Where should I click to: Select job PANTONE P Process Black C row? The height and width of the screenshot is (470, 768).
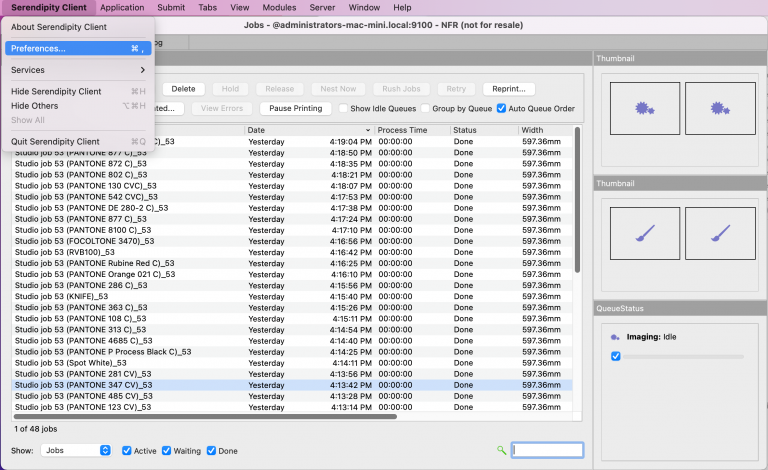pyautogui.click(x=292, y=352)
